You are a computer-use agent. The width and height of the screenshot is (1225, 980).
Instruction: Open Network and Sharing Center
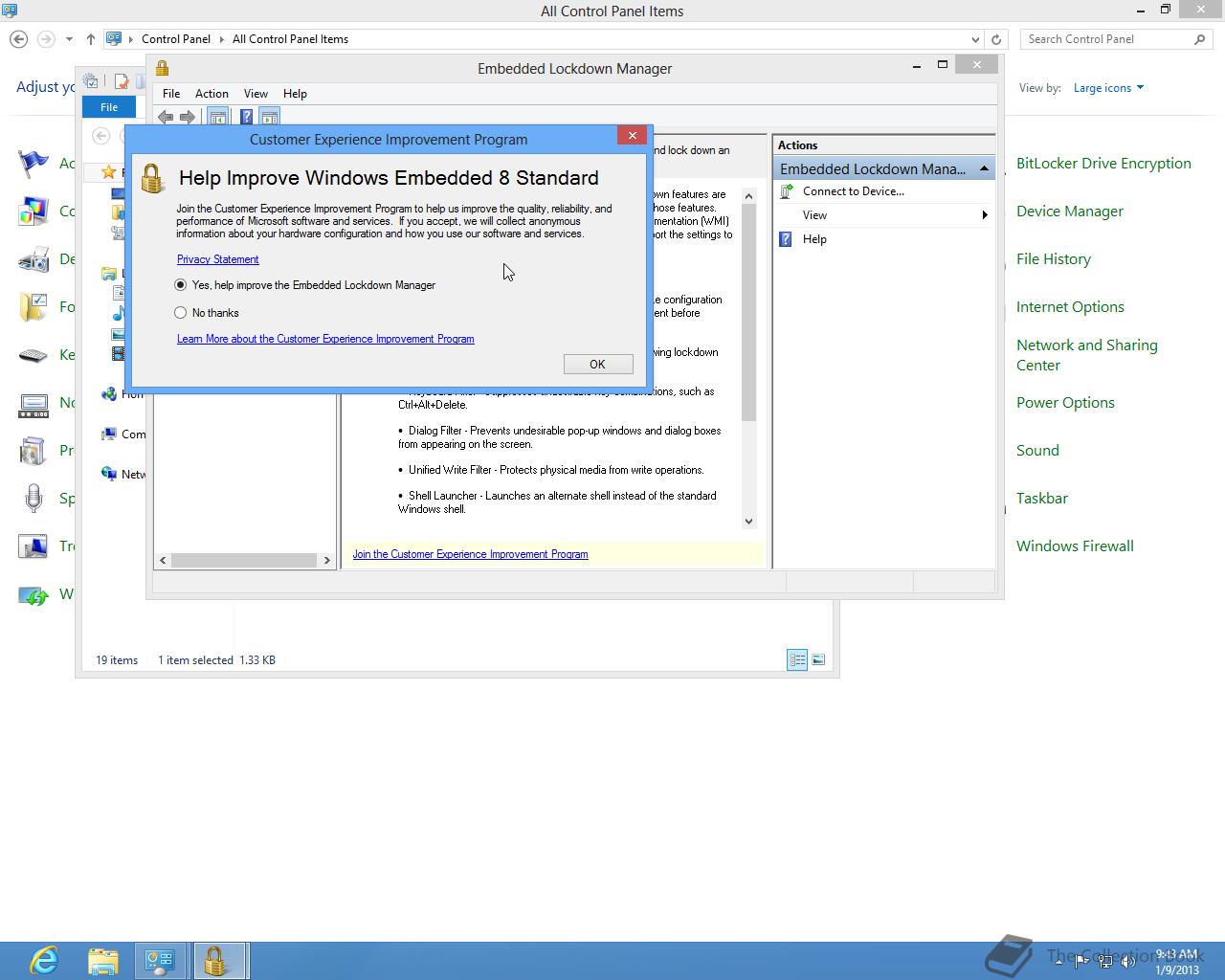[x=1087, y=355]
